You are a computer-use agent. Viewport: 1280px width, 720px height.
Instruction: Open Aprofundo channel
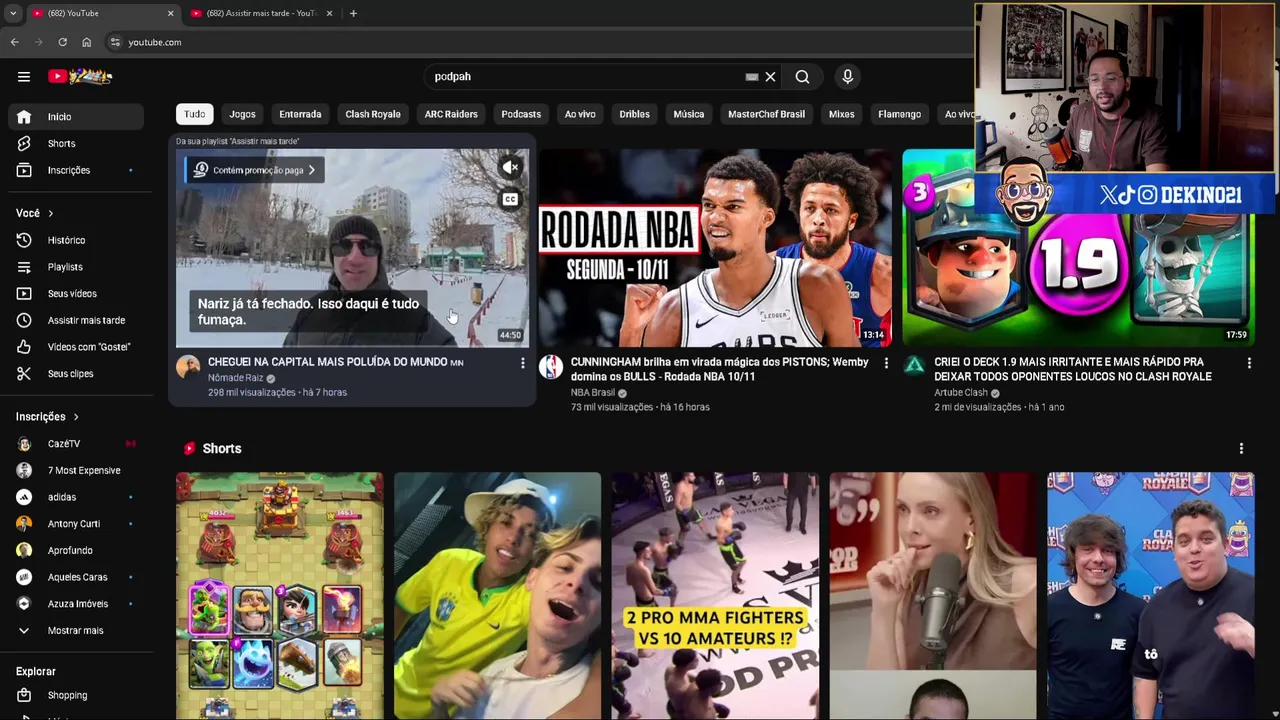tap(76, 550)
